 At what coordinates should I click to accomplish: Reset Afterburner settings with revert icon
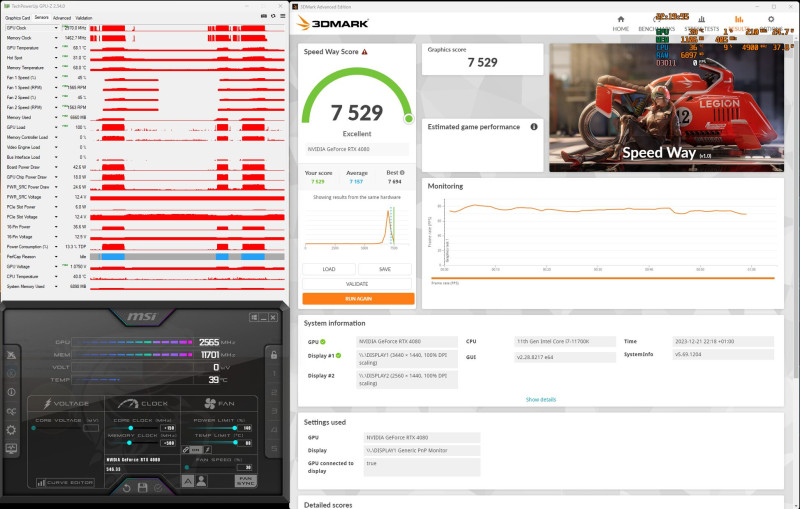(x=127, y=488)
